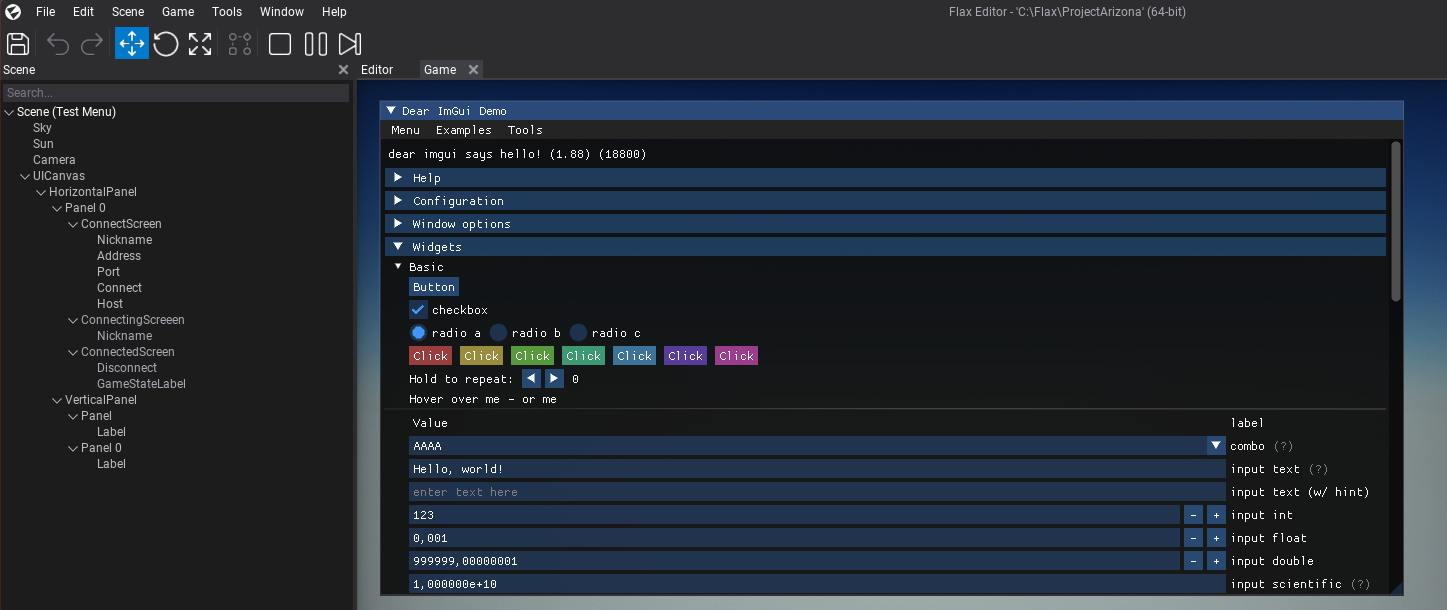1447x610 pixels.
Task: Click the Scene search field
Action: [176, 93]
